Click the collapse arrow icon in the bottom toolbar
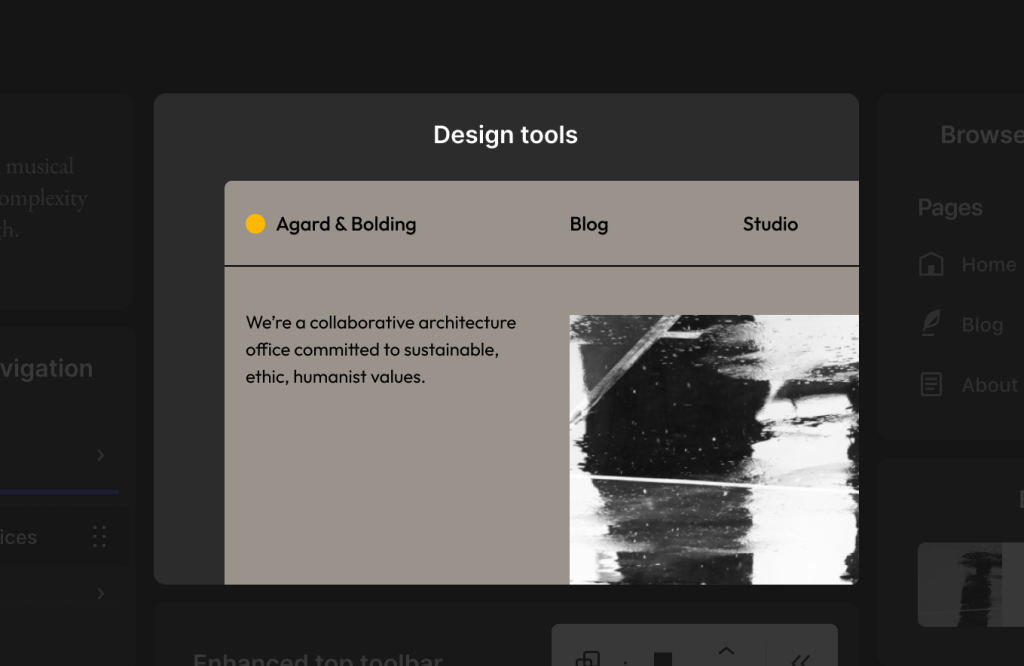 coord(725,652)
